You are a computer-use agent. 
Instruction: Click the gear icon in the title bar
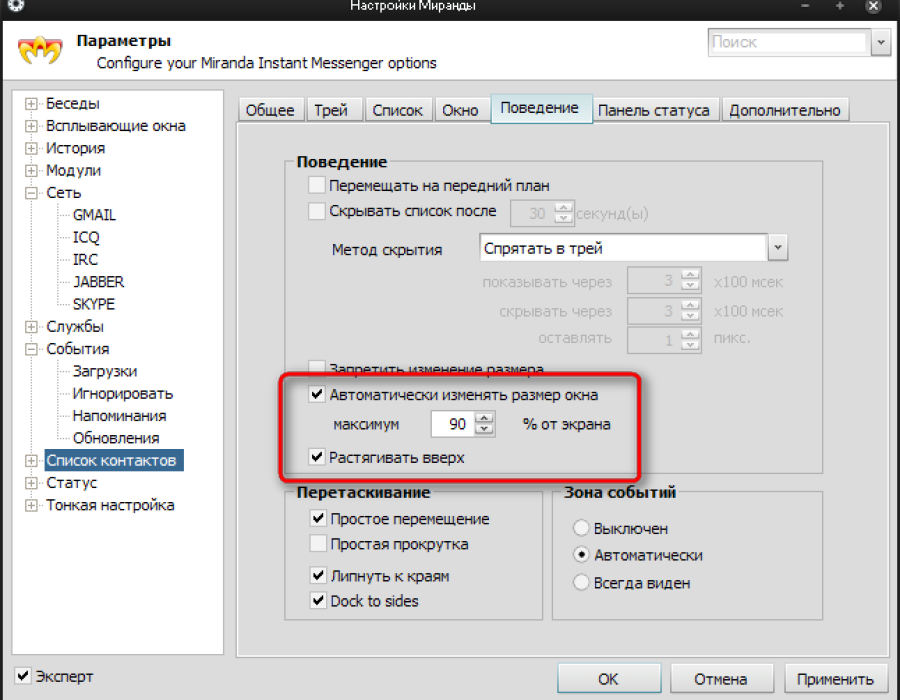pyautogui.click(x=16, y=6)
